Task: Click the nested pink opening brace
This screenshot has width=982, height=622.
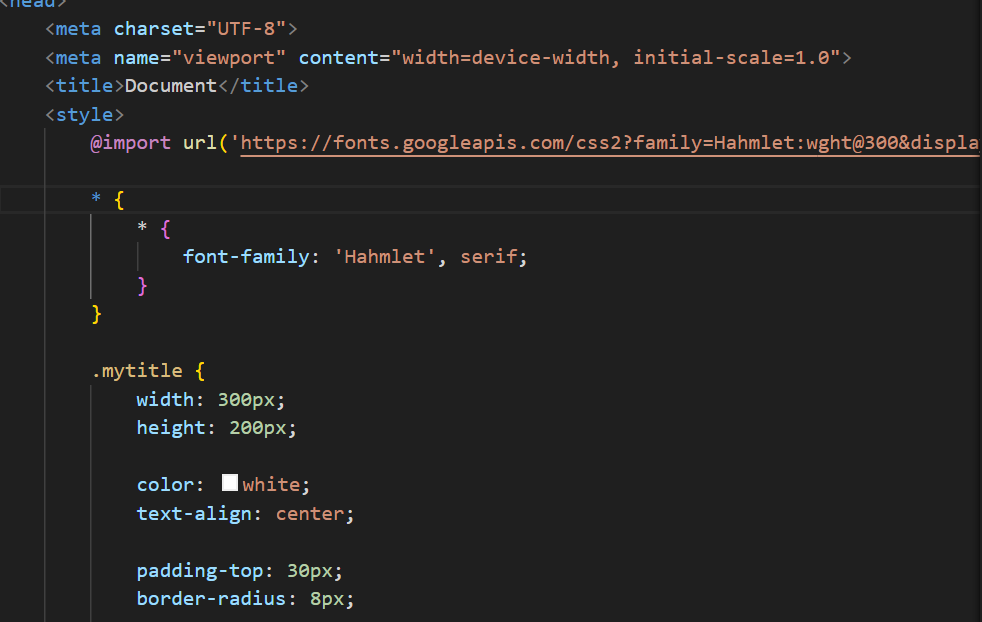Action: tap(165, 229)
